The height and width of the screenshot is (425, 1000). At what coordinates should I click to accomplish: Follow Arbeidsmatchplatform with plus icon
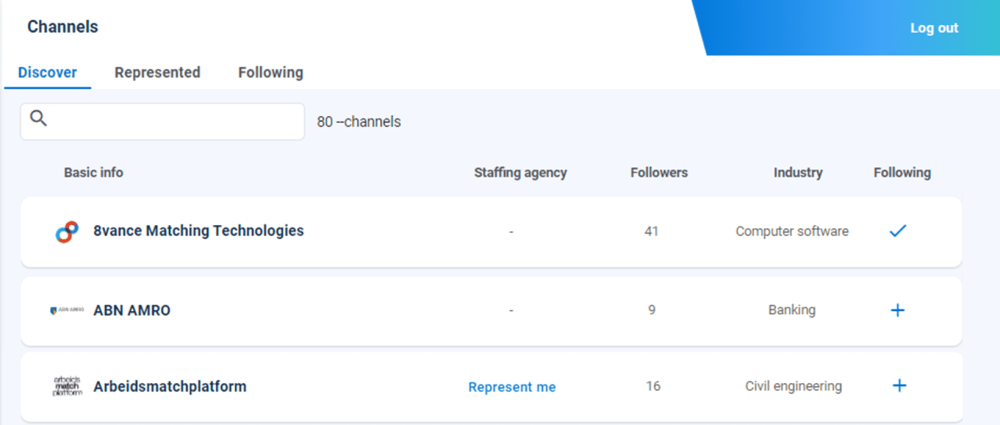[898, 386]
